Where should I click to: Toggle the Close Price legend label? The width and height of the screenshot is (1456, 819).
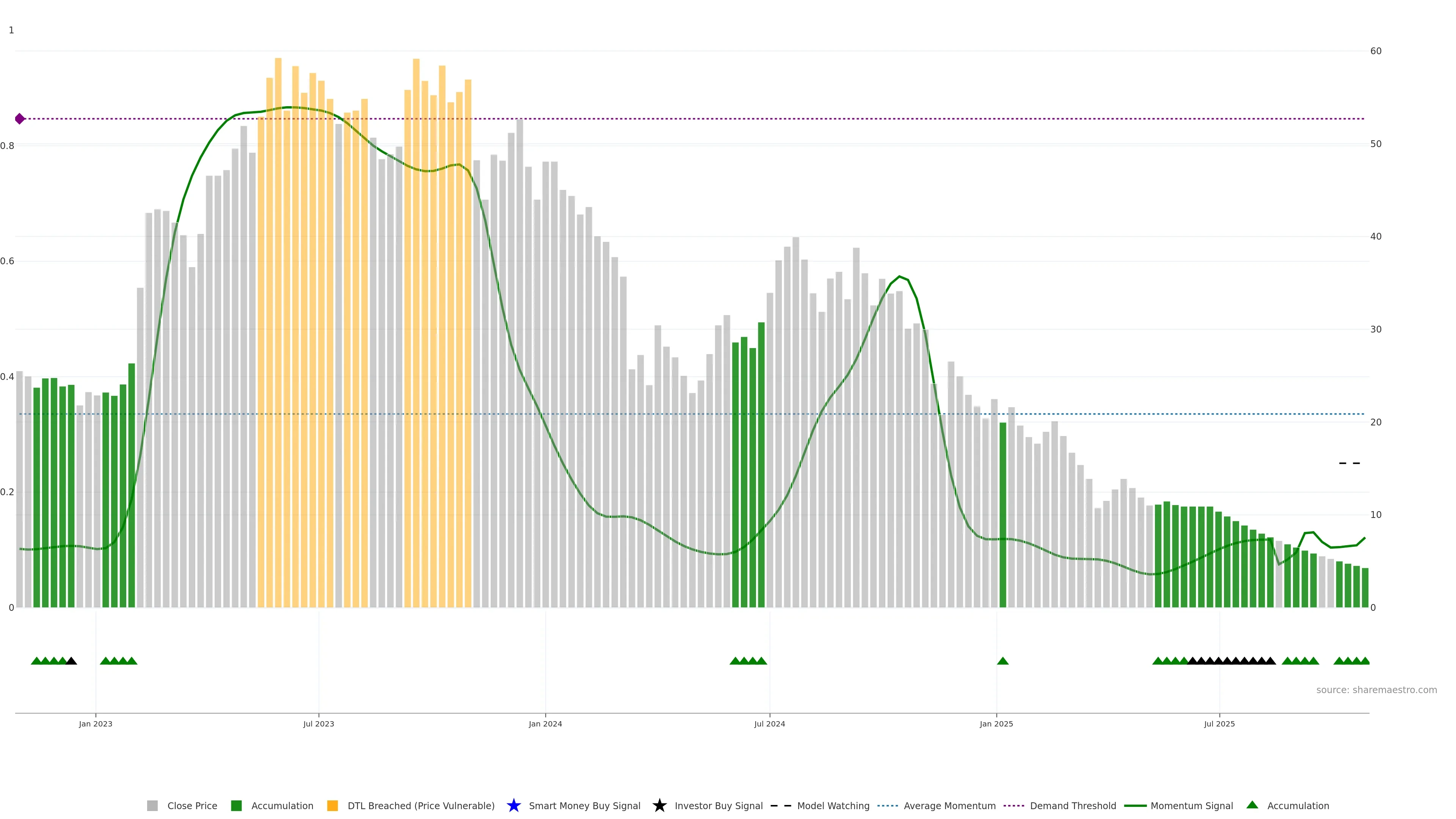(192, 805)
